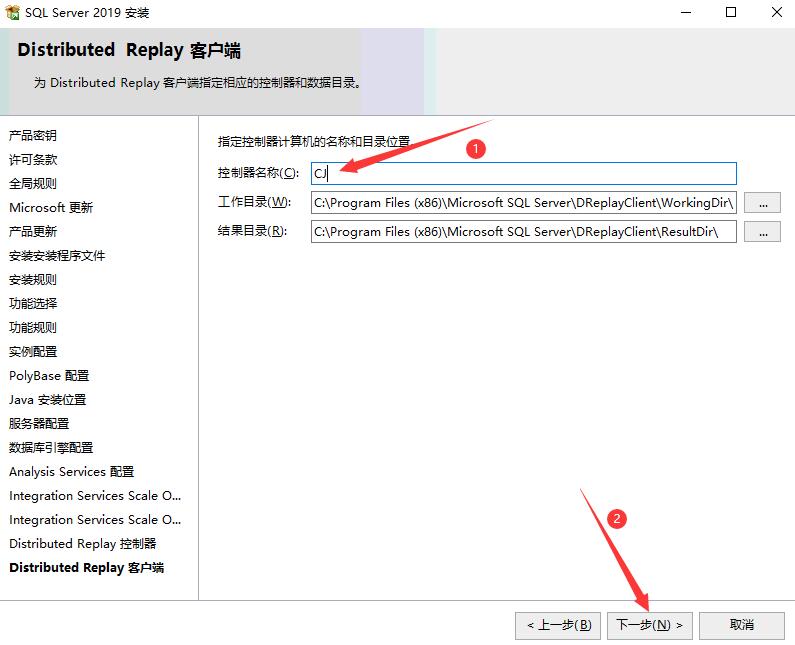This screenshot has height=645, width=795.
Task: Click the controller name input field
Action: tap(523, 173)
